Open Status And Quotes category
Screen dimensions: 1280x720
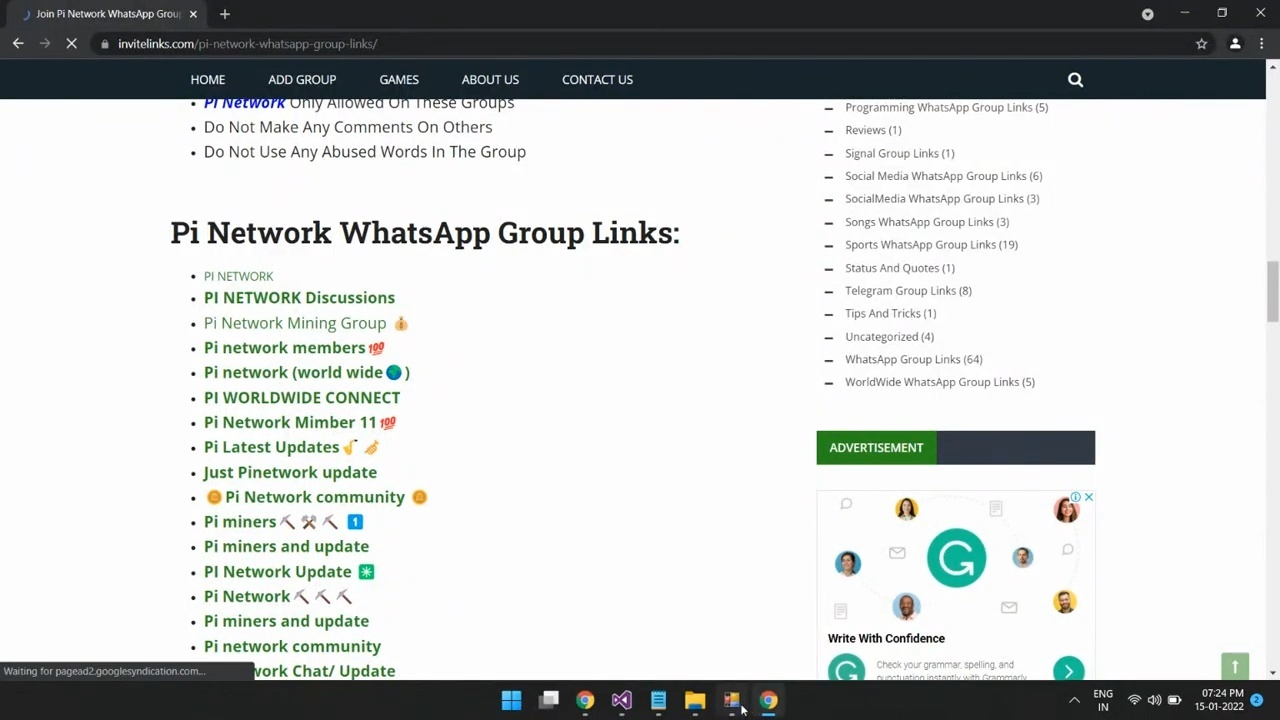point(899,268)
